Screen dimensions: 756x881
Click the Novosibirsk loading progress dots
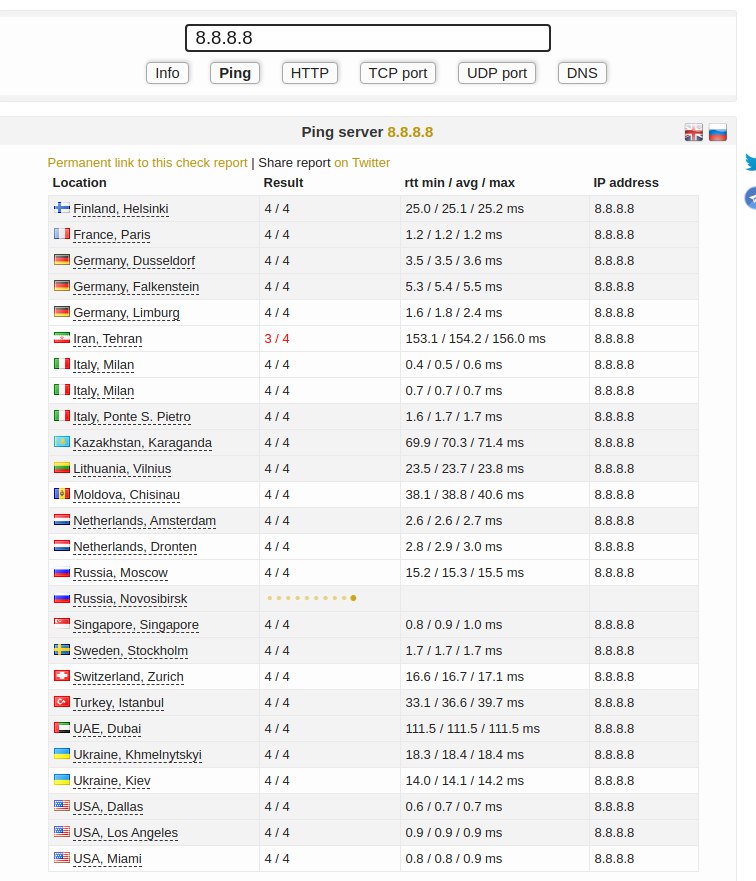tap(312, 598)
